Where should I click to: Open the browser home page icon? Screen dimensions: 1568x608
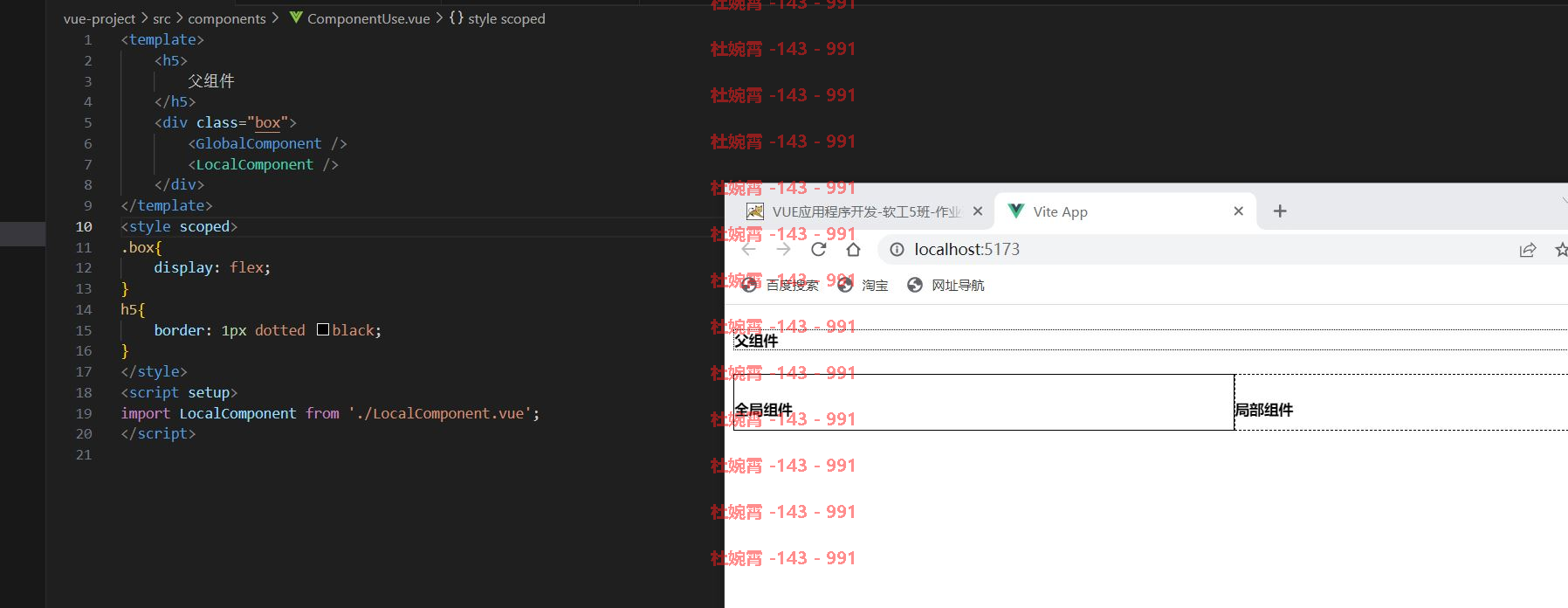point(853,250)
